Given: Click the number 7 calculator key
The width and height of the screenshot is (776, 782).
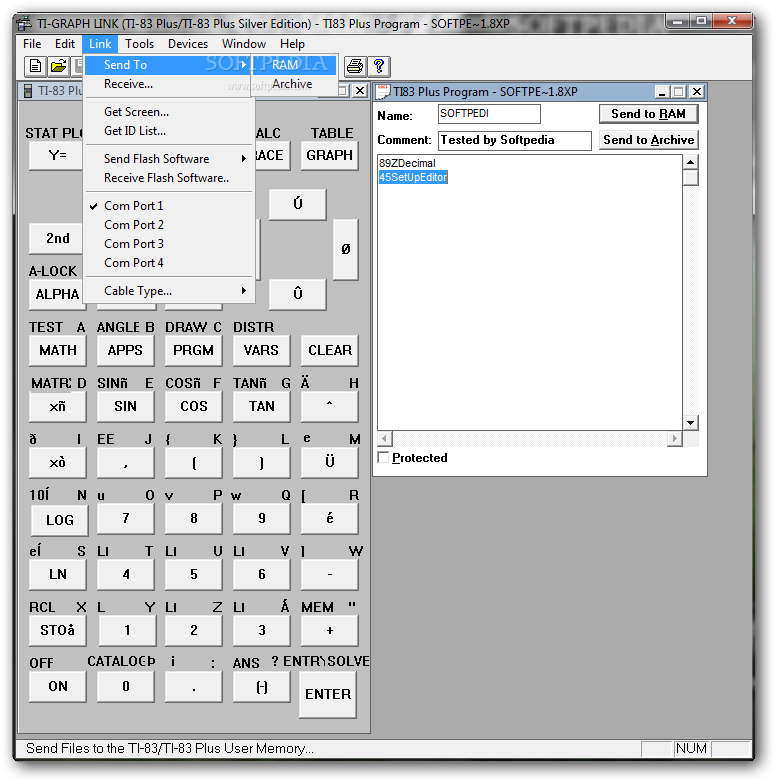Looking at the screenshot, I should (126, 518).
